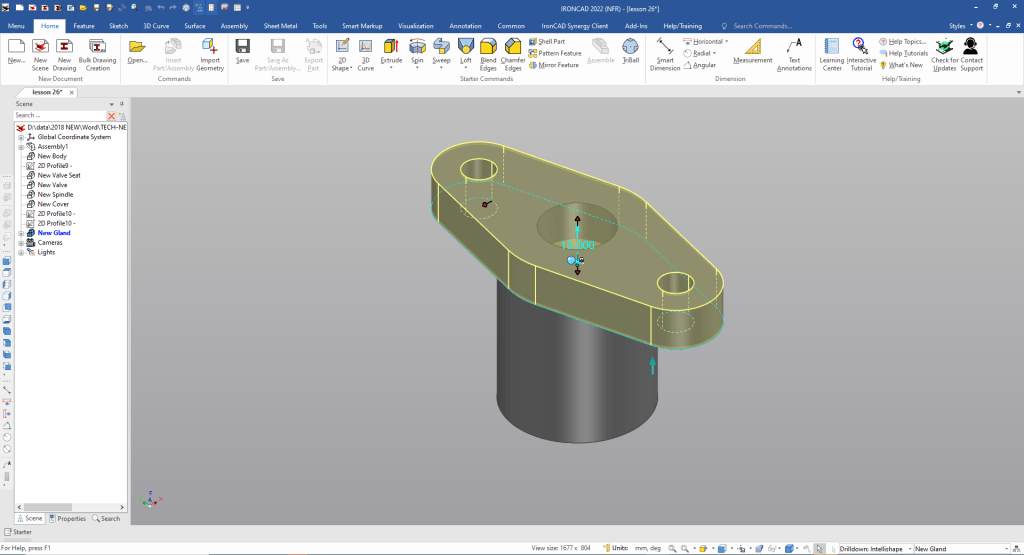The image size is (1024, 555).
Task: Toggle the Scene panel pin
Action: (x=122, y=104)
